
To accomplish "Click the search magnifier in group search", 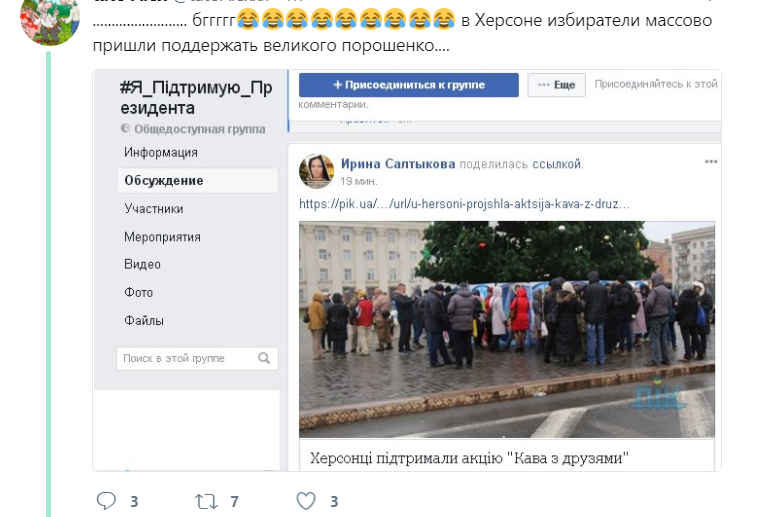I will [264, 358].
